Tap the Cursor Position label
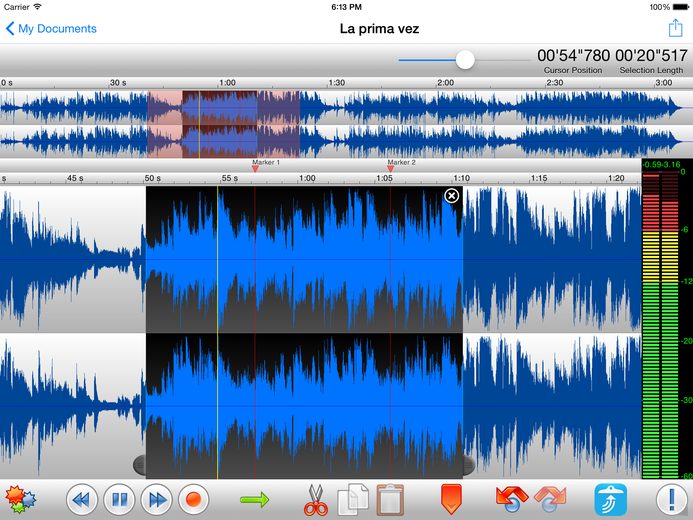693x520 pixels. 573,70
